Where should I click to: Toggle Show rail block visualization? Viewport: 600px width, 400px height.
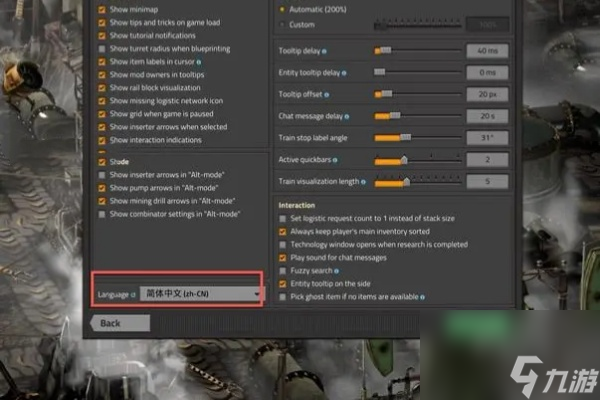pos(102,88)
